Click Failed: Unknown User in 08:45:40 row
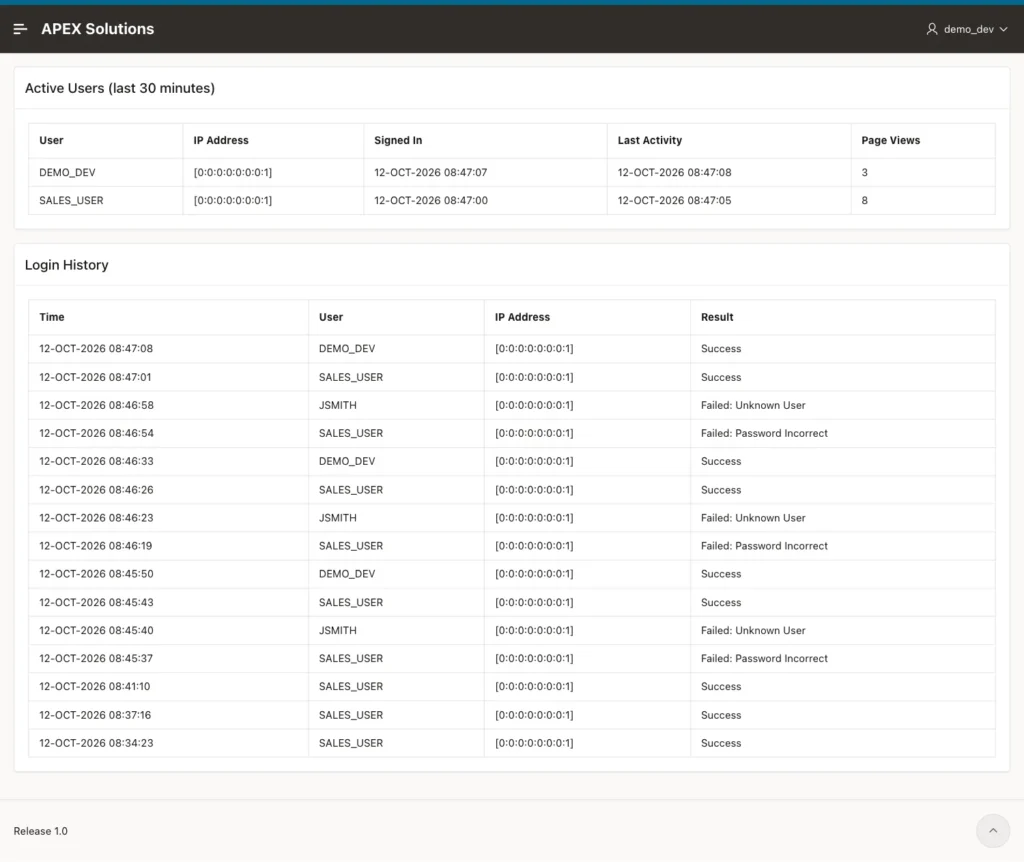Screen dimensions: 1024x862 click(753, 630)
